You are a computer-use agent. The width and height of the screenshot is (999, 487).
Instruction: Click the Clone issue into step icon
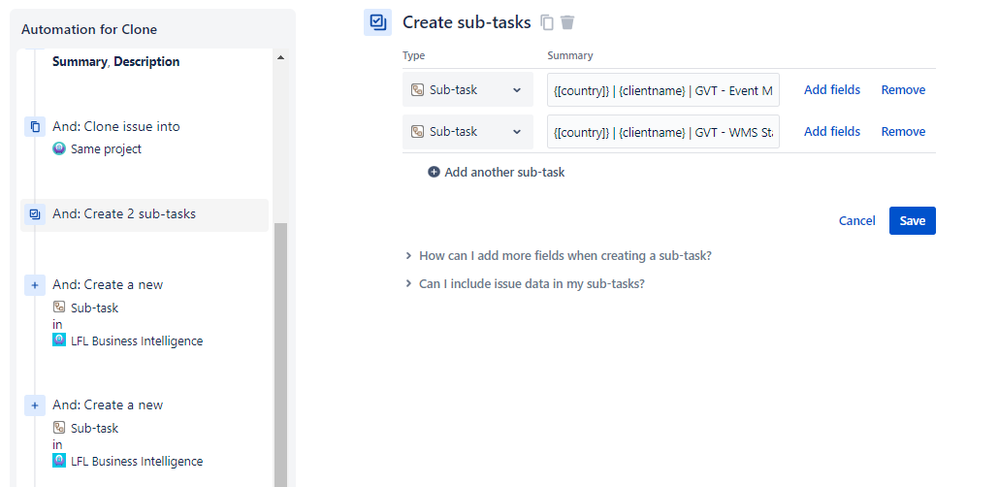35,127
